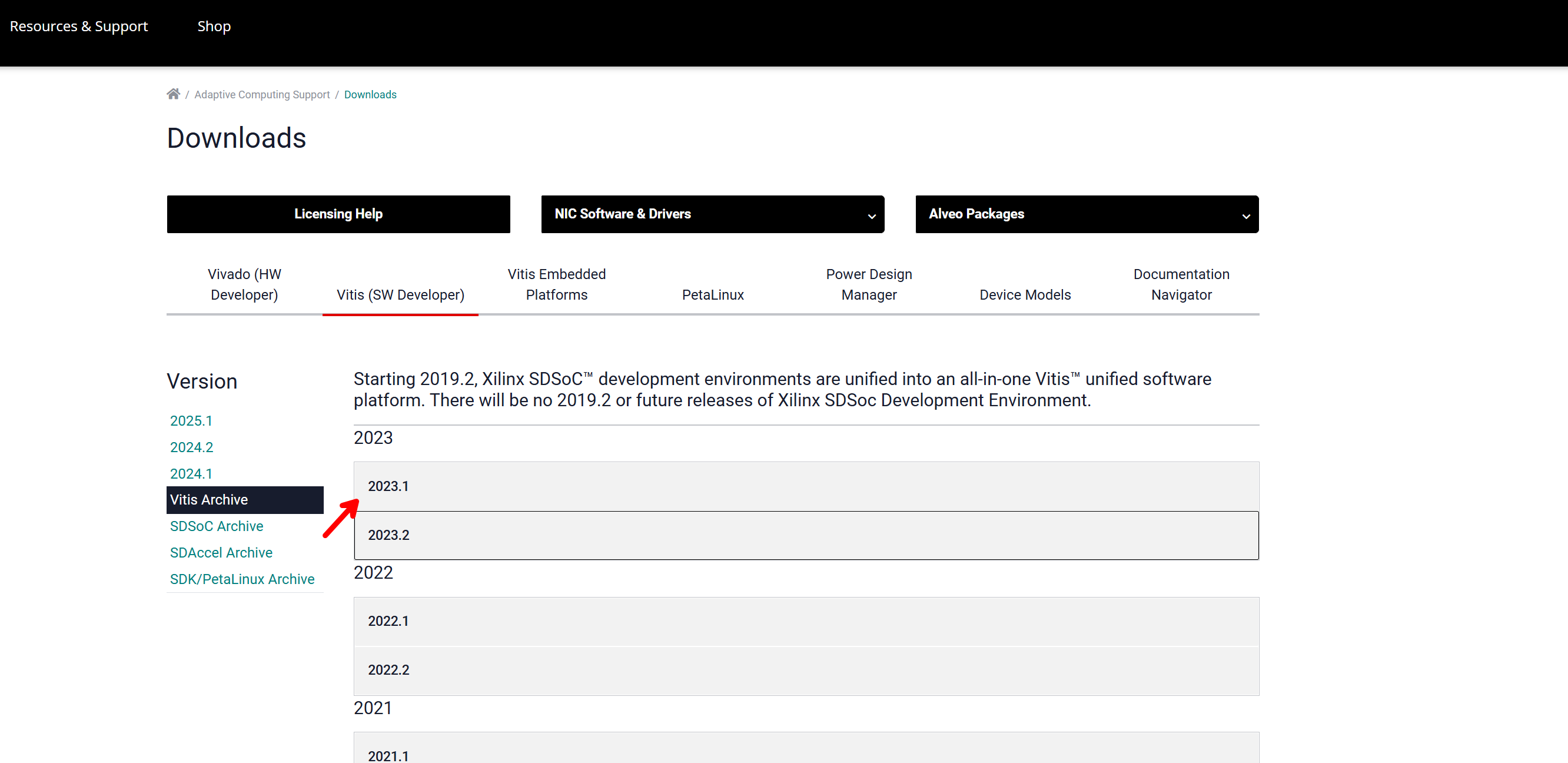Screen dimensions: 1568x763
Task: Expand the 2022.1 accordion row
Action: coord(805,621)
